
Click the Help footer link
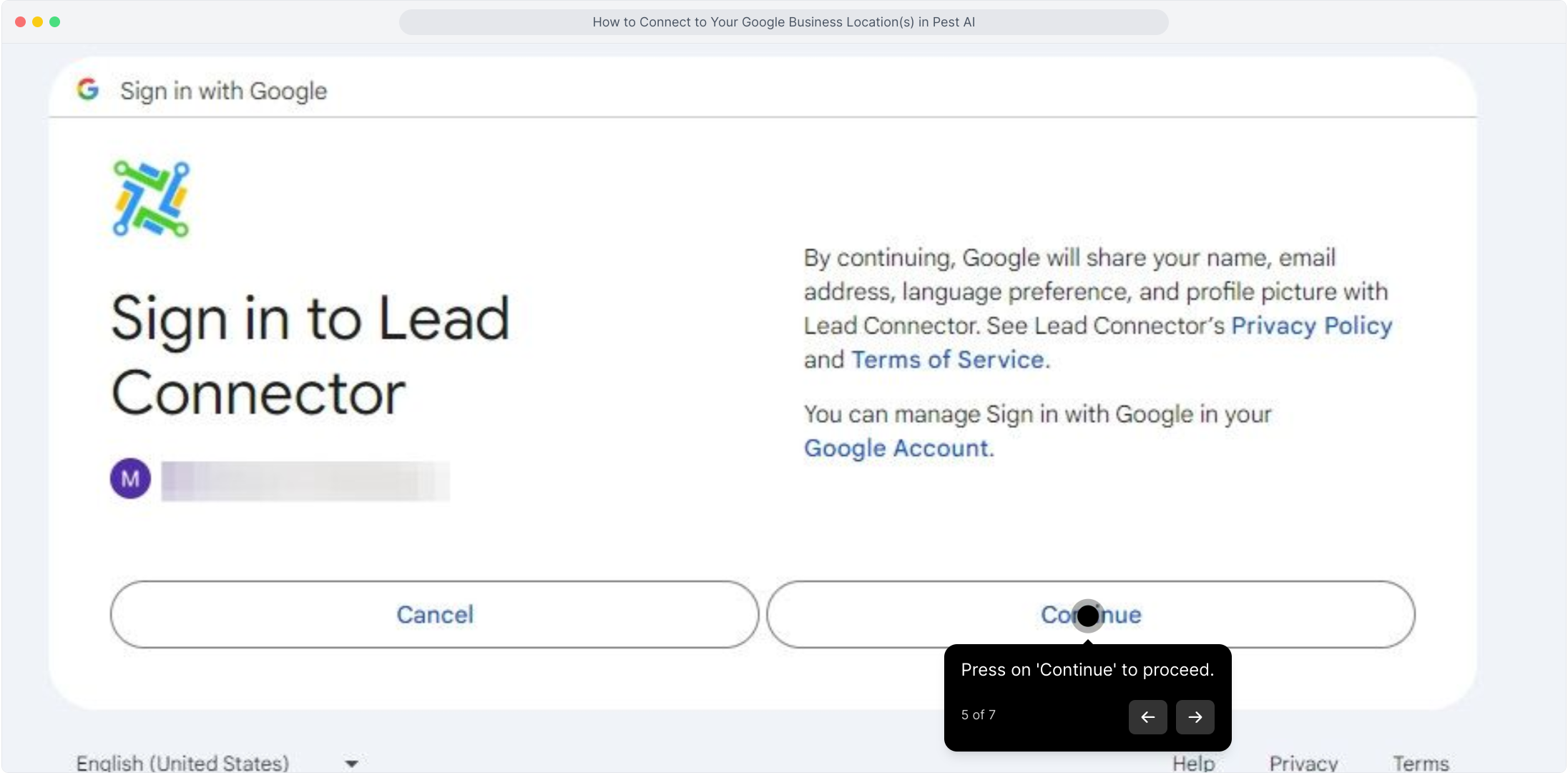pos(1193,763)
